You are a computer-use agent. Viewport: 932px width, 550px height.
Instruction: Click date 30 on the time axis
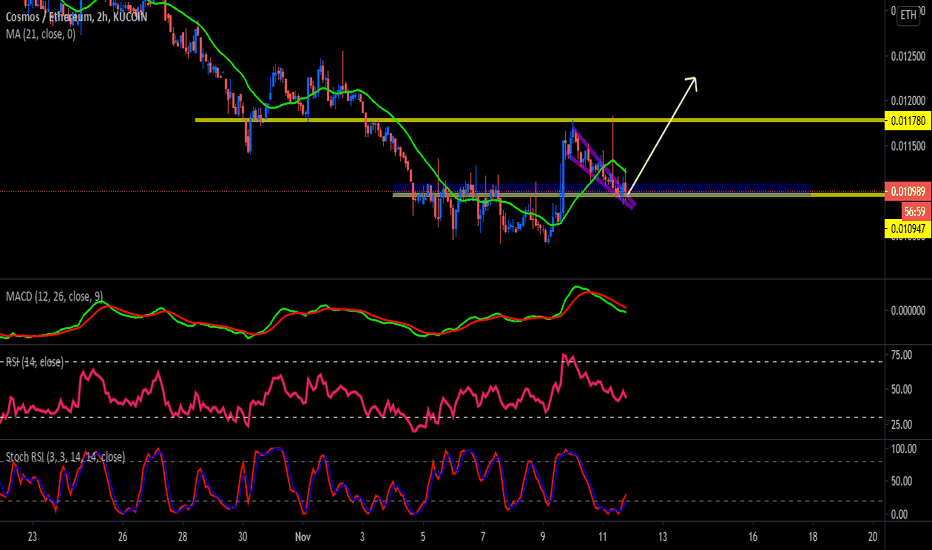[x=243, y=537]
